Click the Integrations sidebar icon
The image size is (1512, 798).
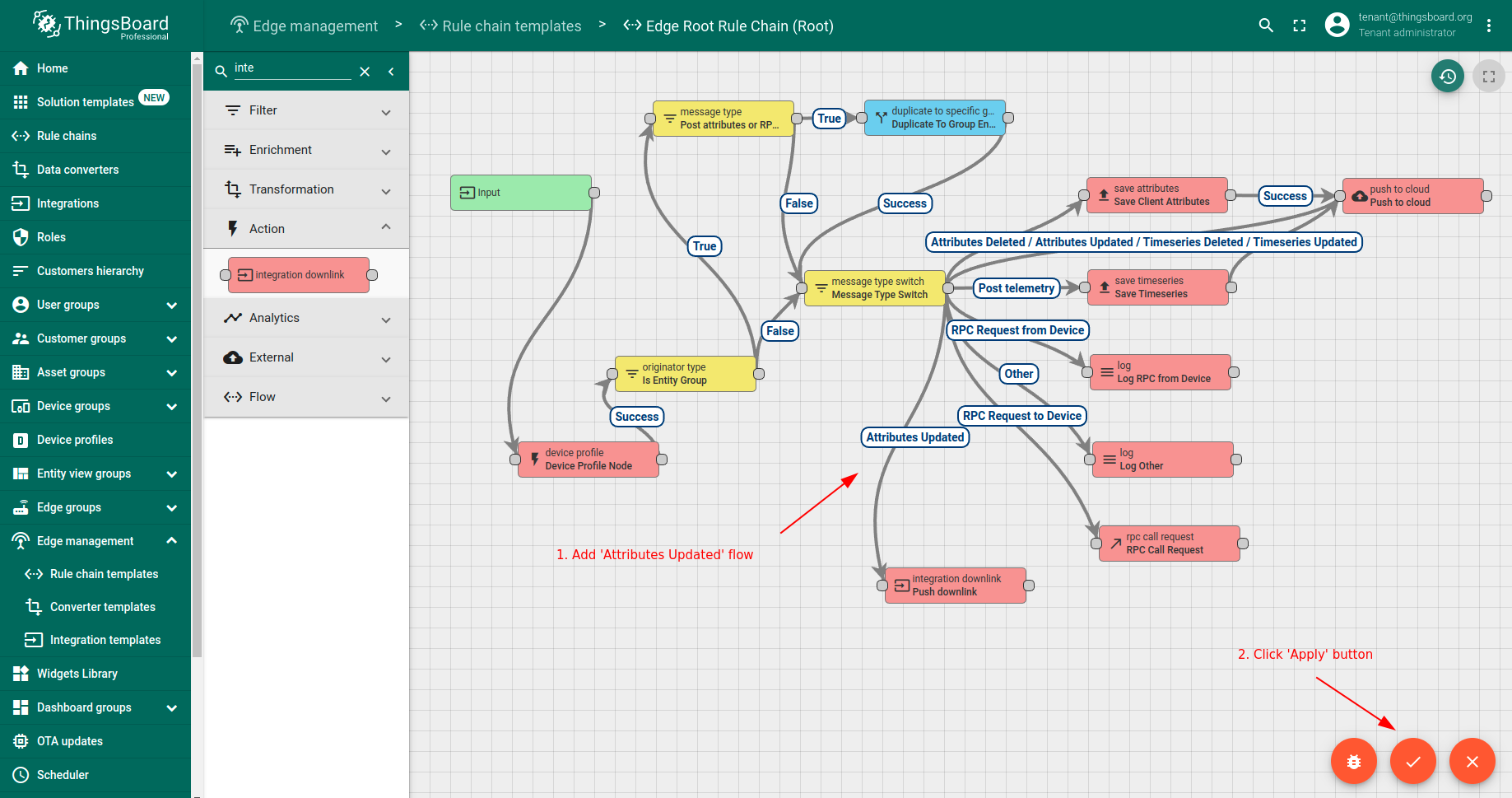point(21,203)
